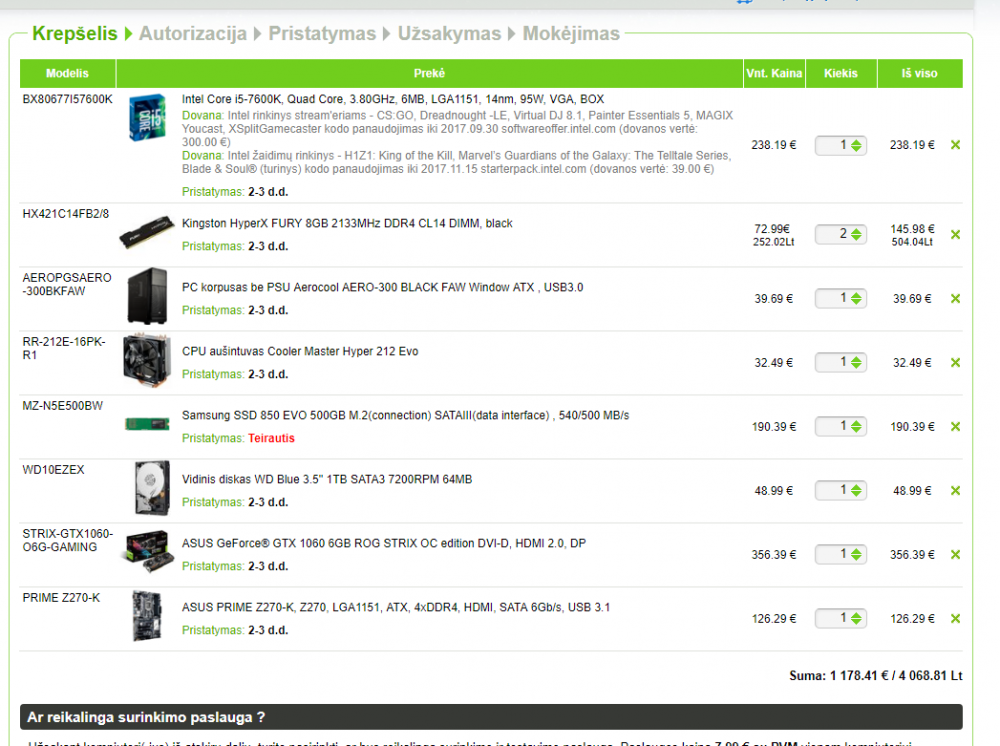This screenshot has width=1000, height=746.
Task: Remove Intel Core i5-7600K from cart
Action: (955, 145)
